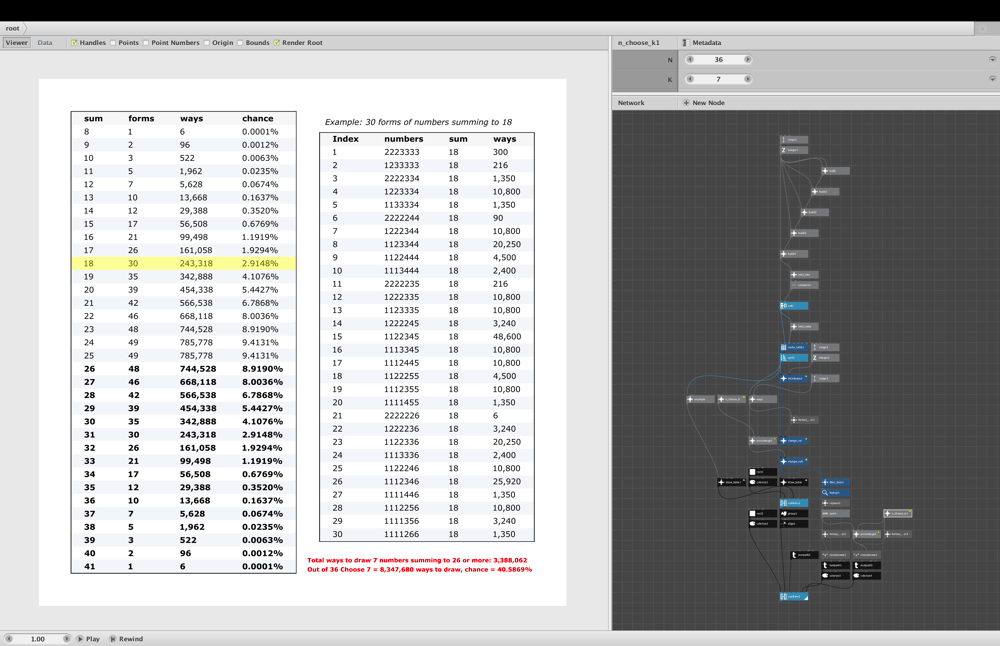Click the align1 node
The height and width of the screenshot is (646, 1000).
tap(794, 524)
